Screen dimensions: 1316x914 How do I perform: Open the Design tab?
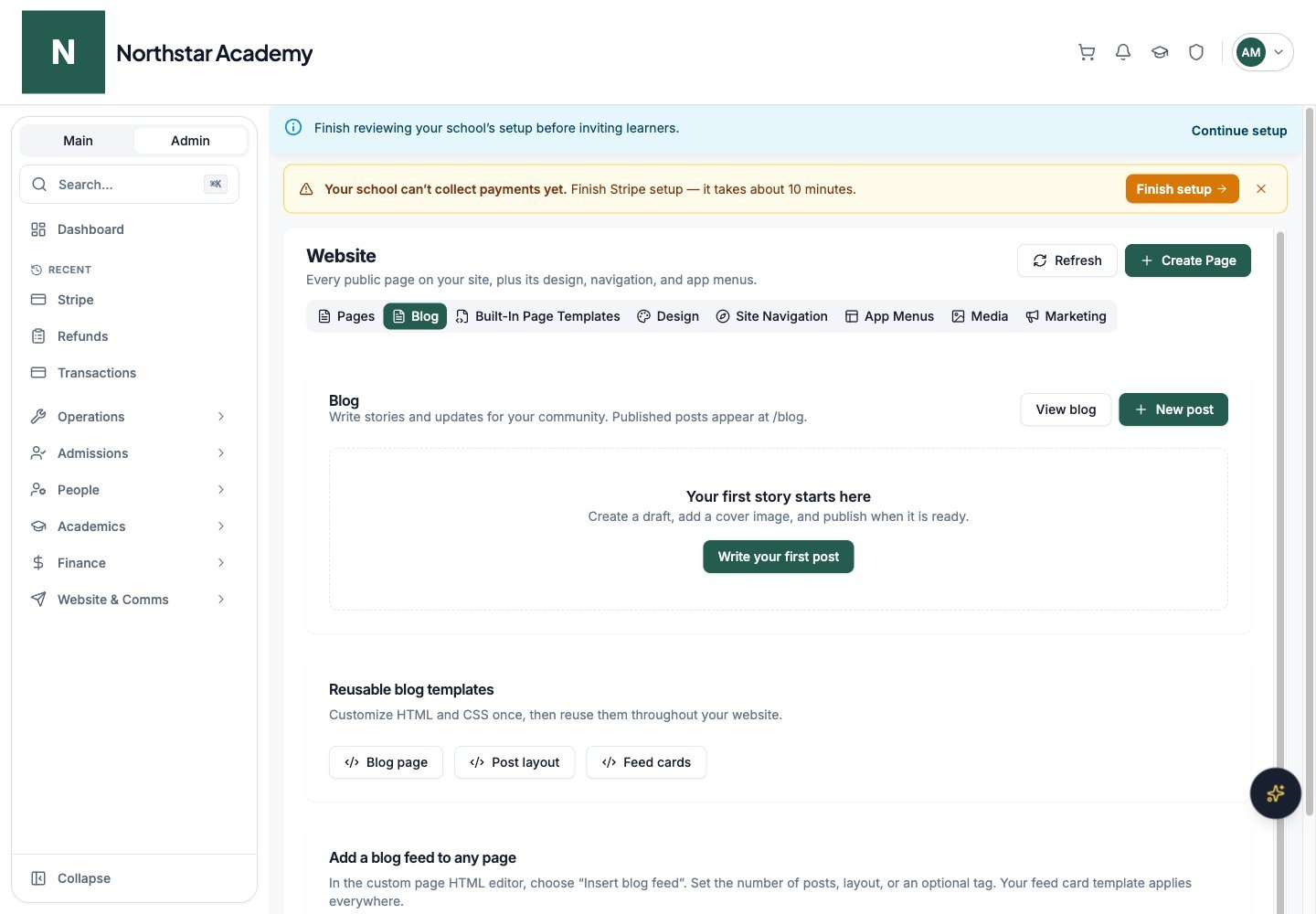tap(668, 316)
